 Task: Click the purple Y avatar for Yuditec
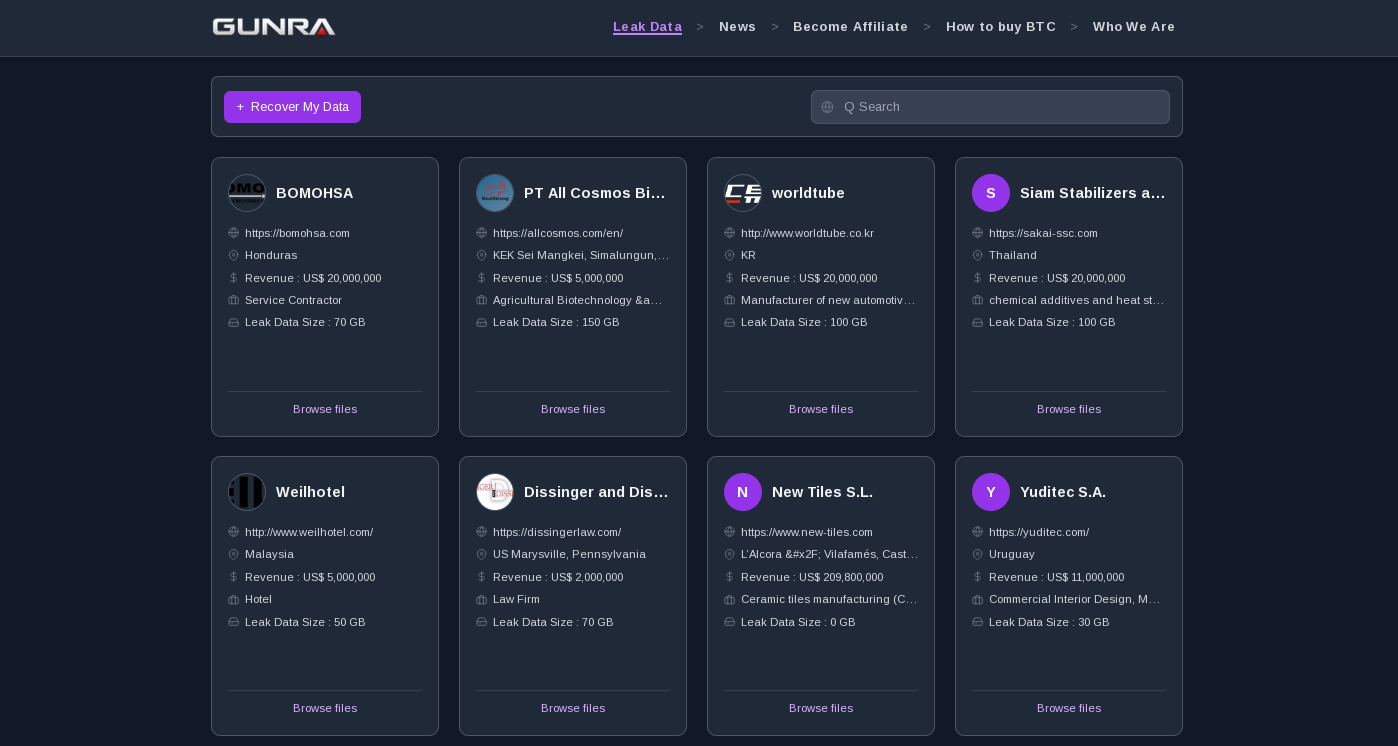(x=991, y=492)
